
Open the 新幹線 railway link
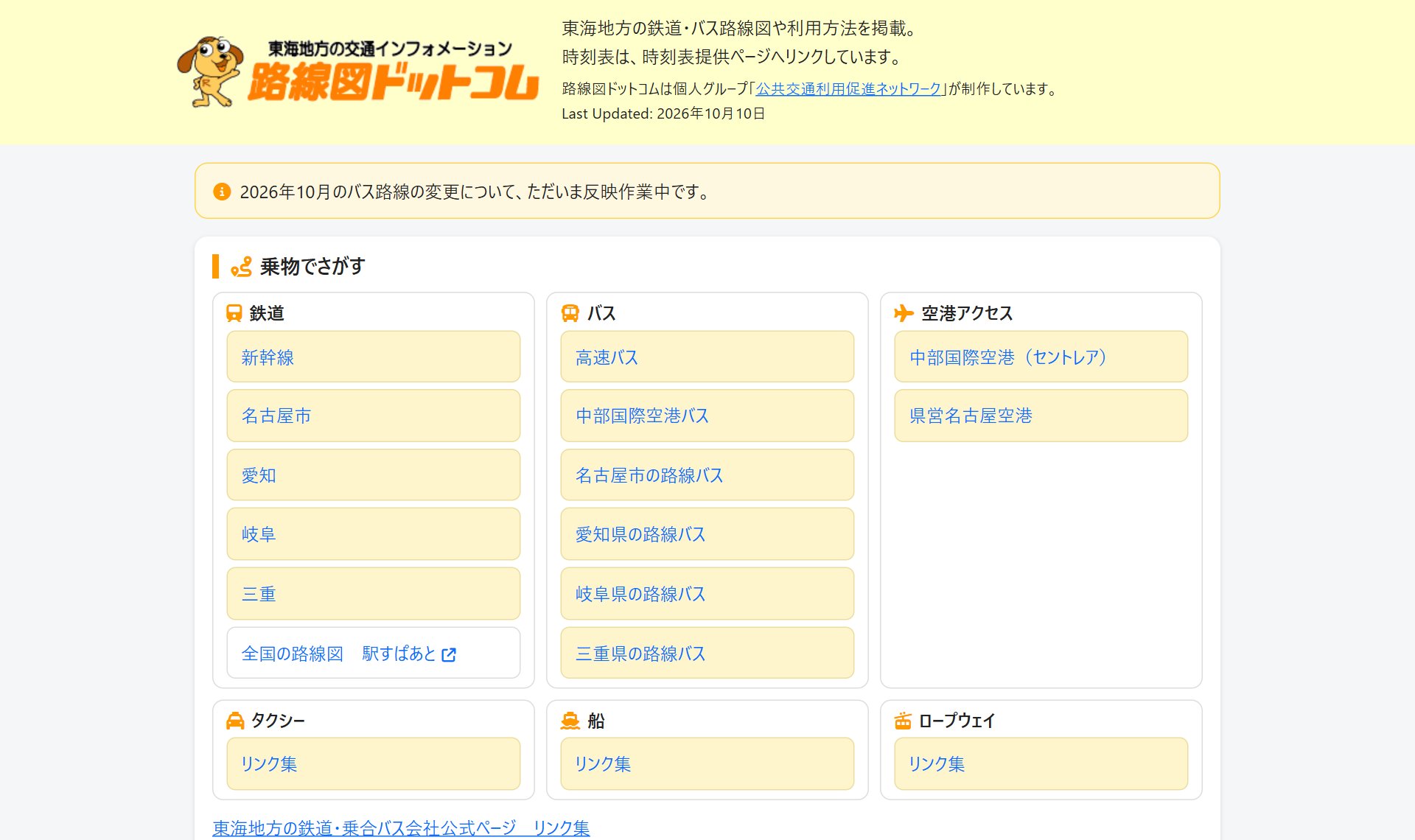(x=374, y=357)
